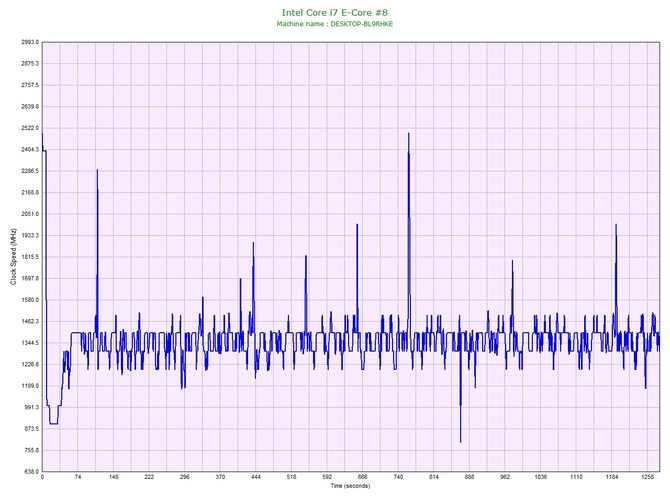This screenshot has width=670, height=503.
Task: Click the 814 seconds x-axis tick label
Action: point(434,477)
